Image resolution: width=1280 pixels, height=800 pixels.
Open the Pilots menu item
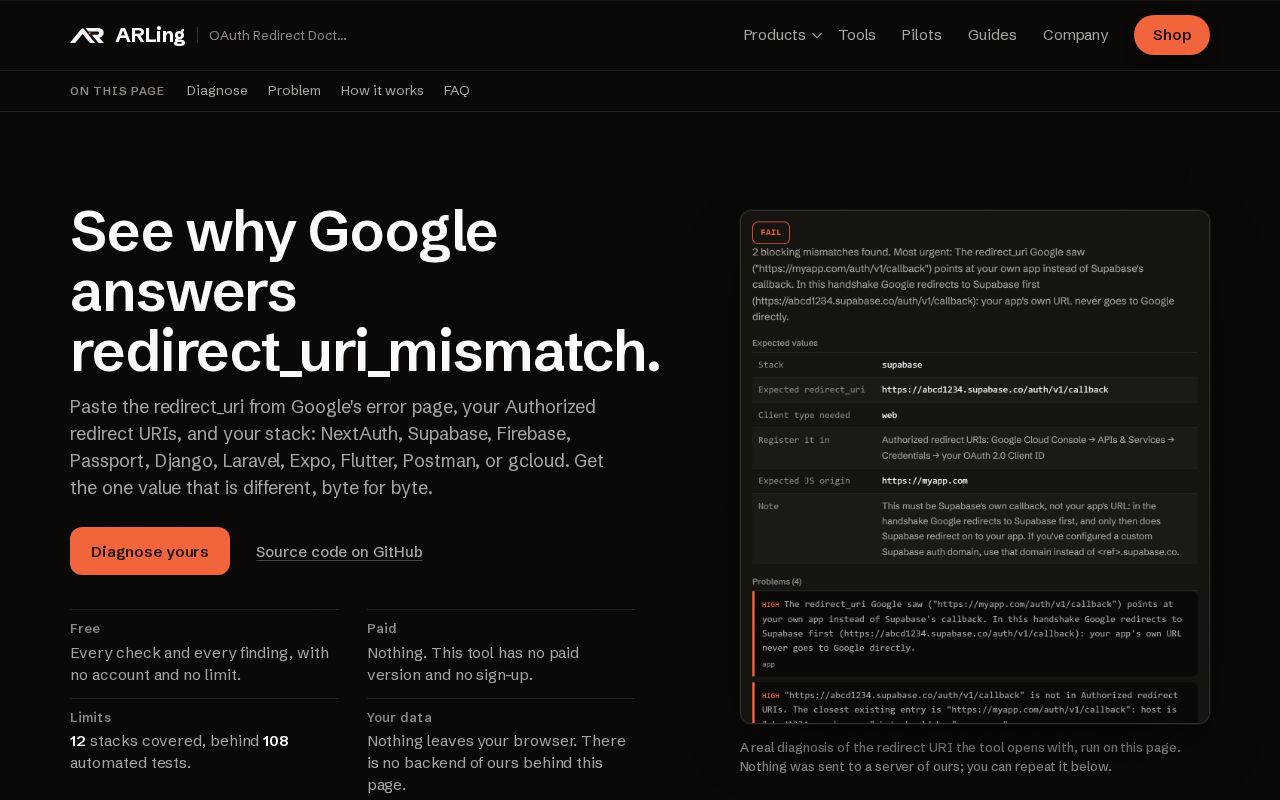[x=921, y=35]
